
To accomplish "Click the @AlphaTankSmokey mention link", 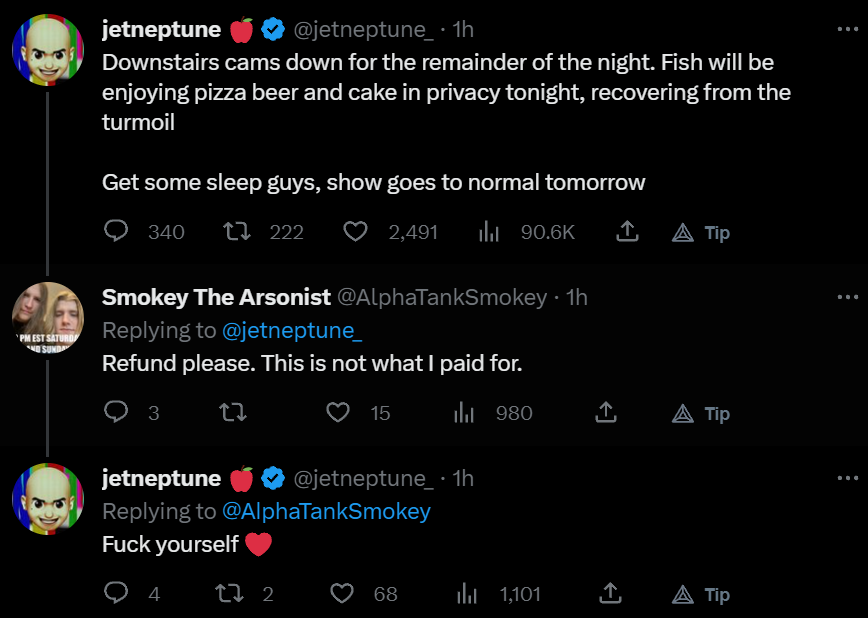I will pyautogui.click(x=325, y=512).
